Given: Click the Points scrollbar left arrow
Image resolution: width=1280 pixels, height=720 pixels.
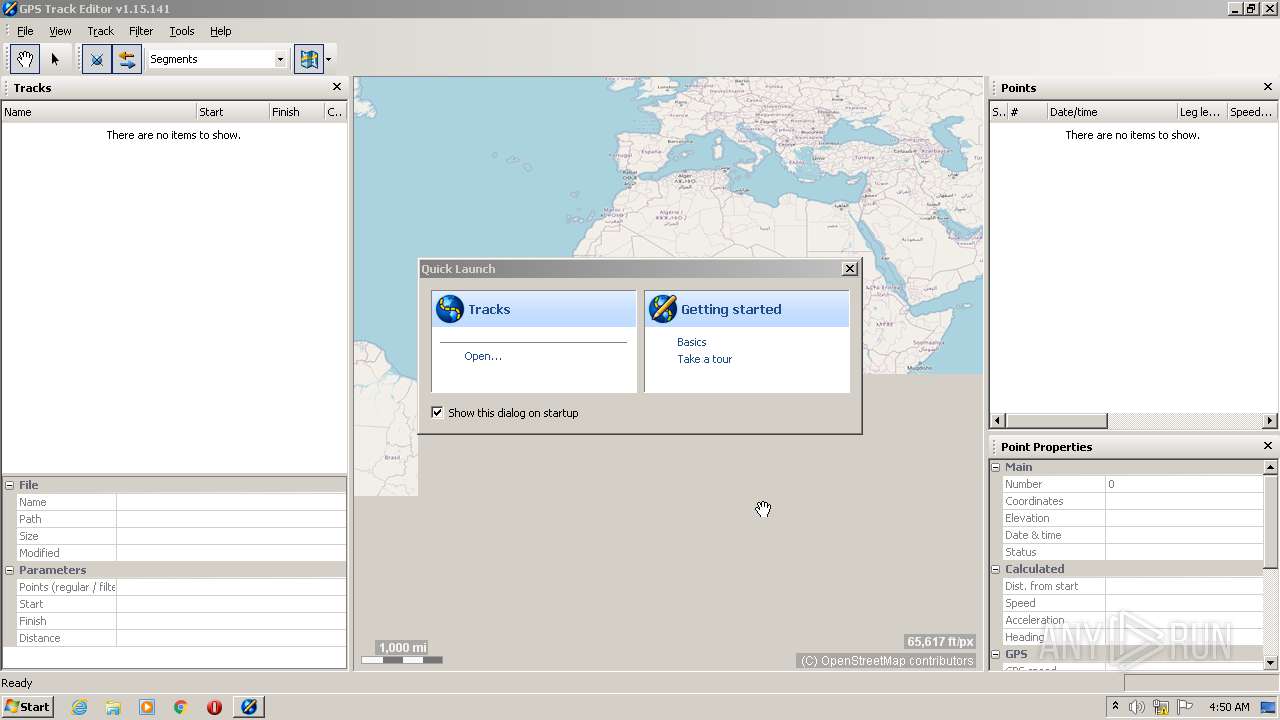Looking at the screenshot, I should click(996, 421).
